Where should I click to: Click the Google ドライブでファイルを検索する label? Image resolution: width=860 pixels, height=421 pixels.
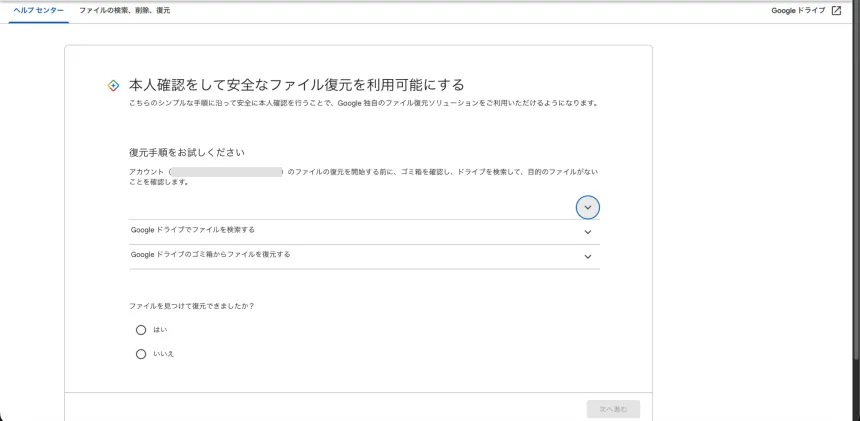point(193,230)
